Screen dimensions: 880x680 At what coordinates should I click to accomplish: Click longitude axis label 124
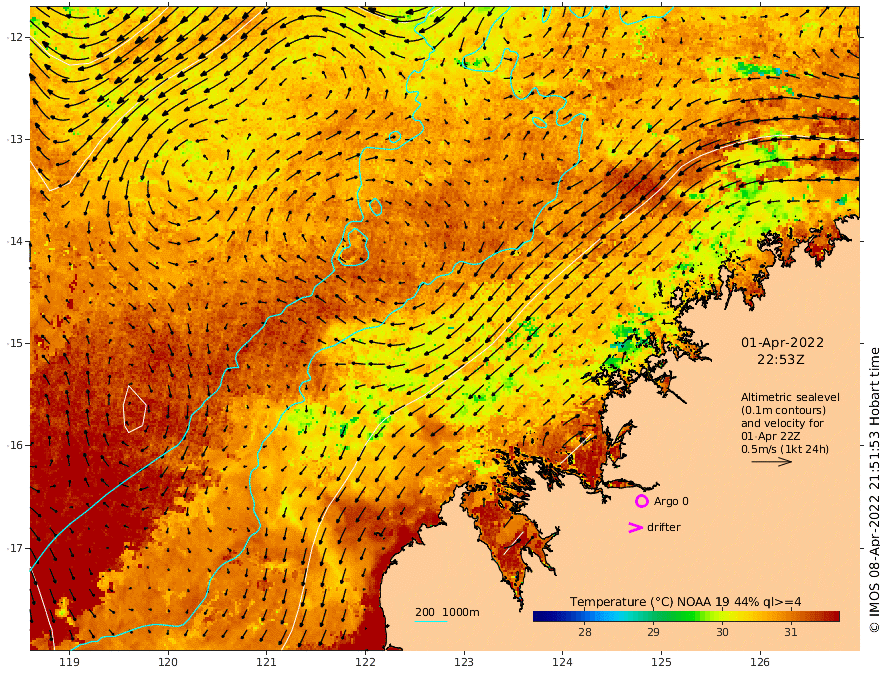[562, 663]
